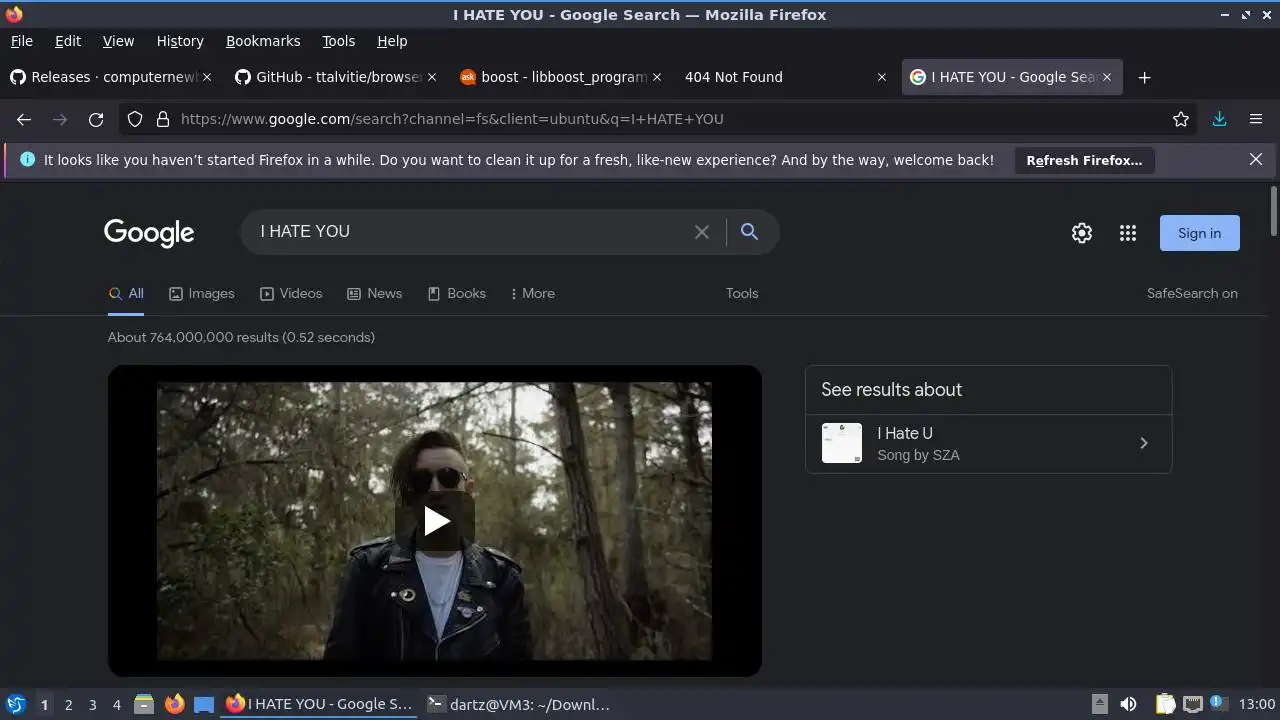The height and width of the screenshot is (720, 1280).
Task: Switch to workspace 3
Action: pos(92,704)
